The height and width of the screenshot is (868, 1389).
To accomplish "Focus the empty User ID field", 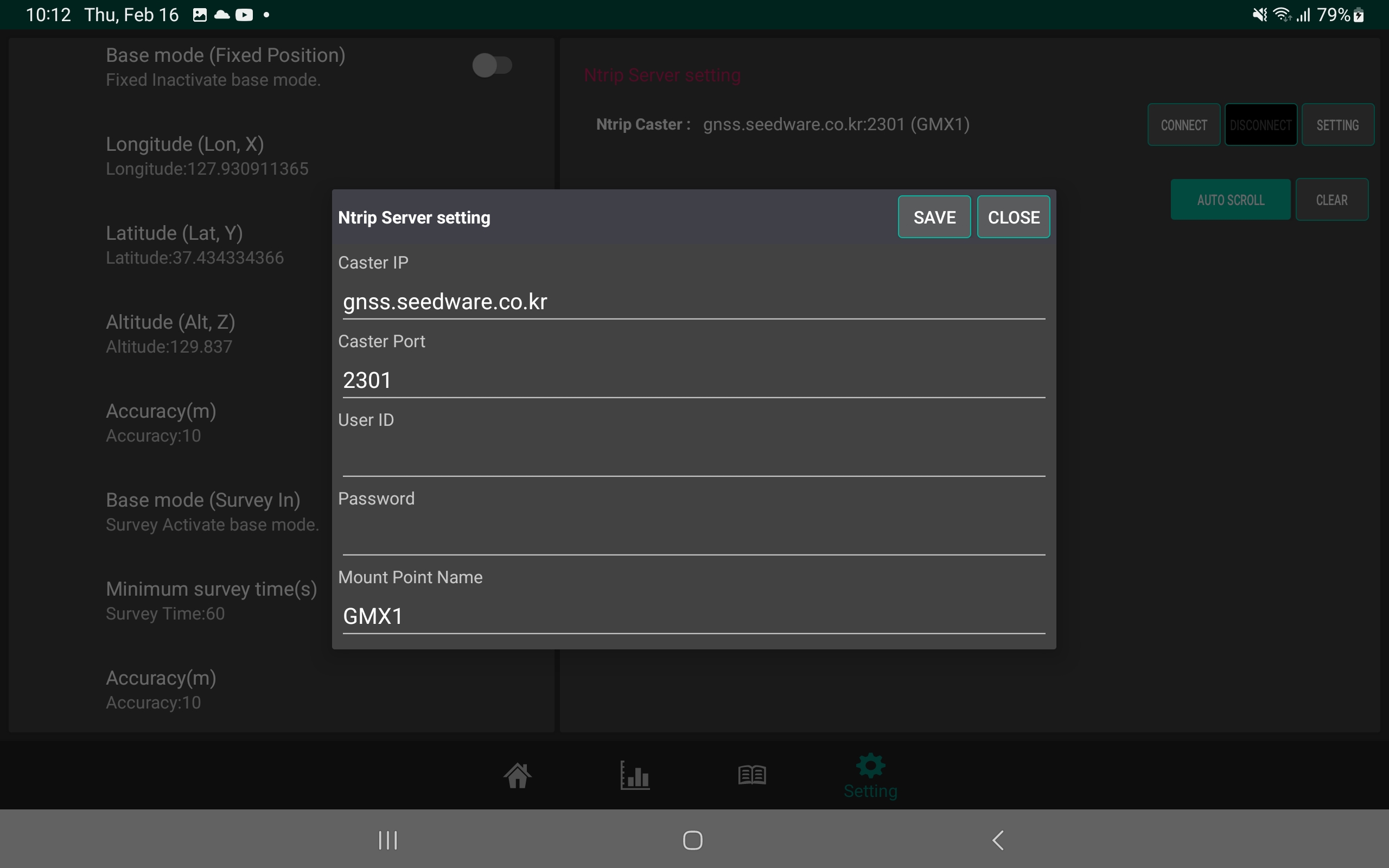I will click(x=694, y=459).
